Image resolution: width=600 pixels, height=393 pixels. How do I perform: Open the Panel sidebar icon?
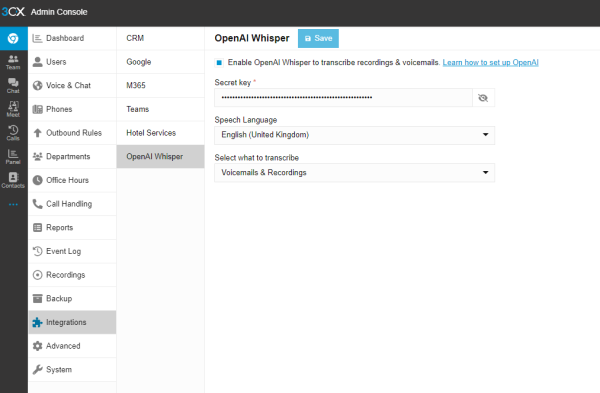[x=13, y=157]
